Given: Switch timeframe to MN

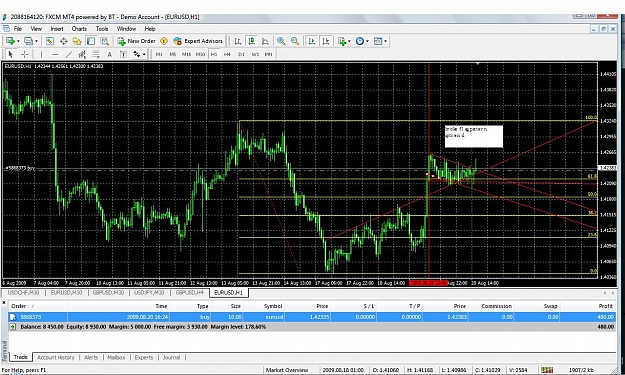Looking at the screenshot, I should pyautogui.click(x=269, y=54).
